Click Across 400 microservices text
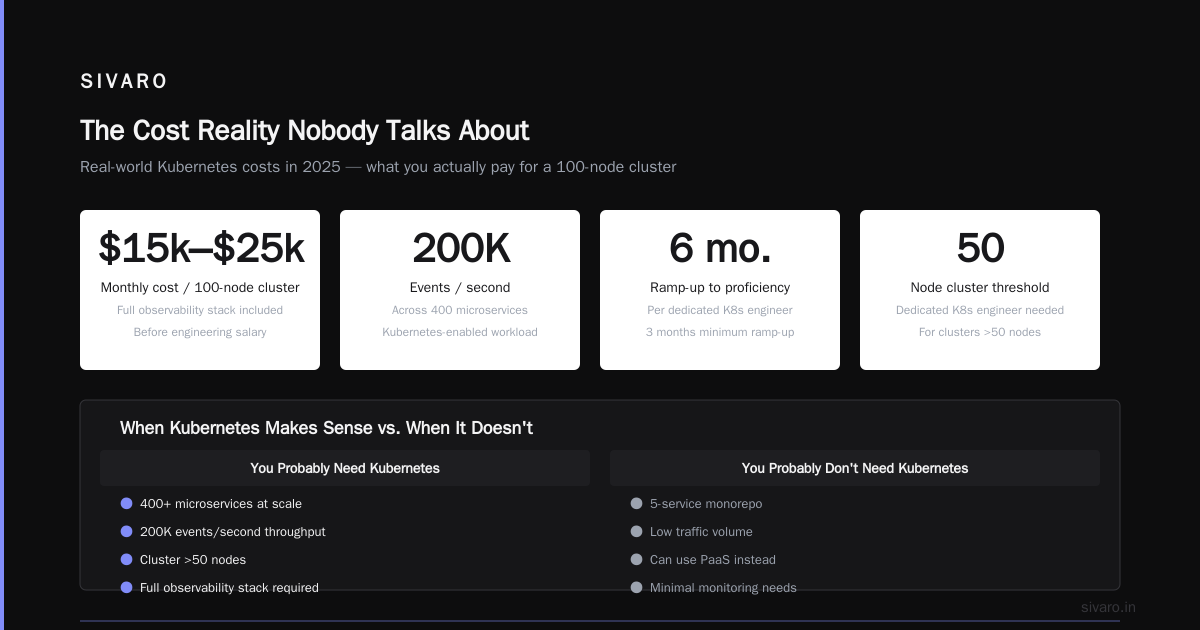The height and width of the screenshot is (630, 1200). (460, 310)
